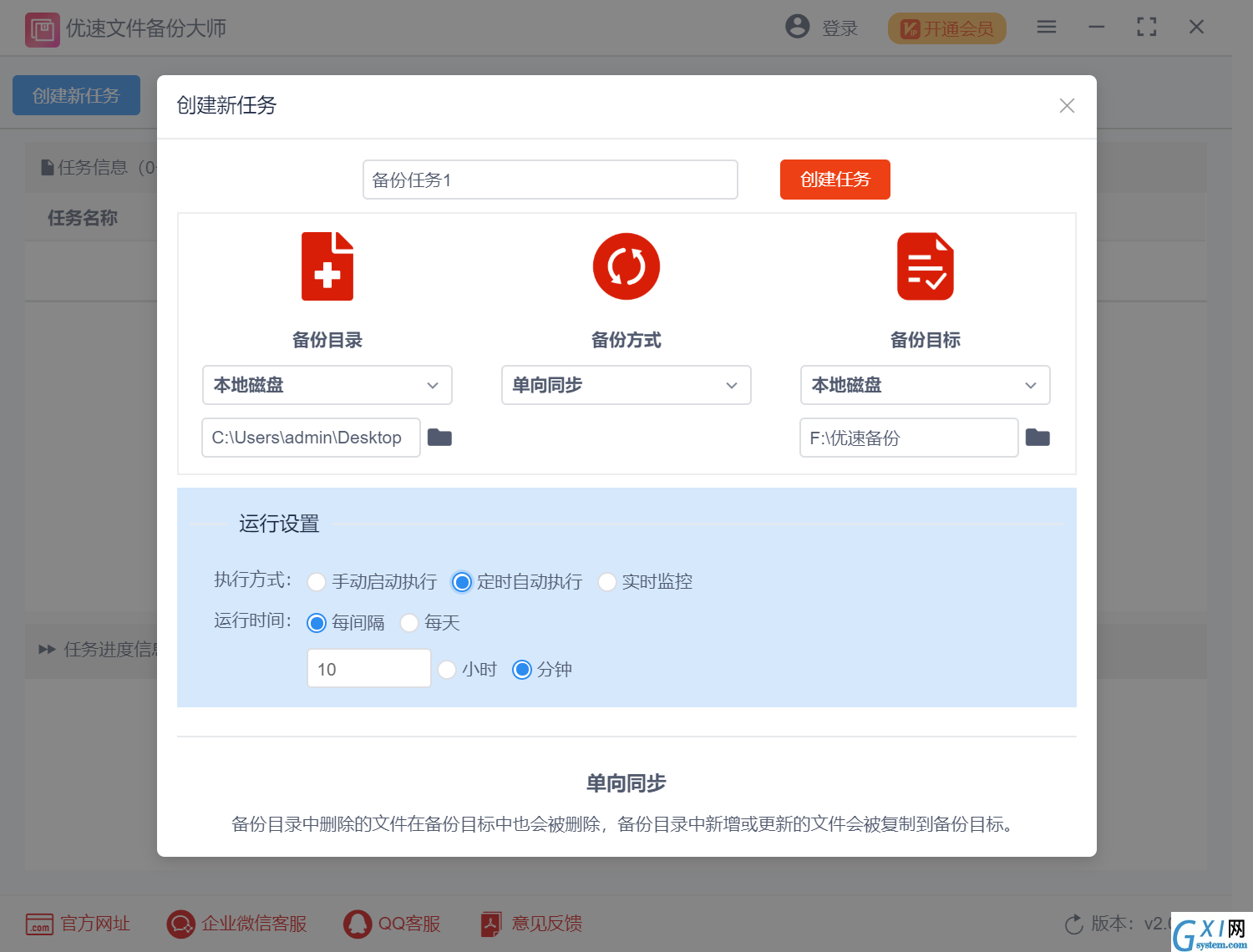1253x952 pixels.
Task: Open the QQ客服 link text
Action: click(409, 924)
